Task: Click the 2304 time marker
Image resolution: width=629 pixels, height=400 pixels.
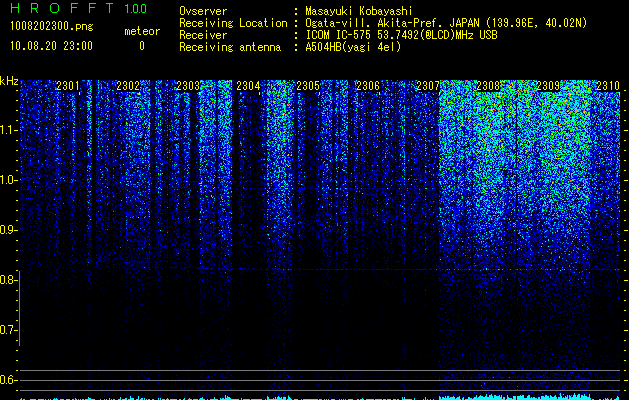Action: (x=248, y=85)
